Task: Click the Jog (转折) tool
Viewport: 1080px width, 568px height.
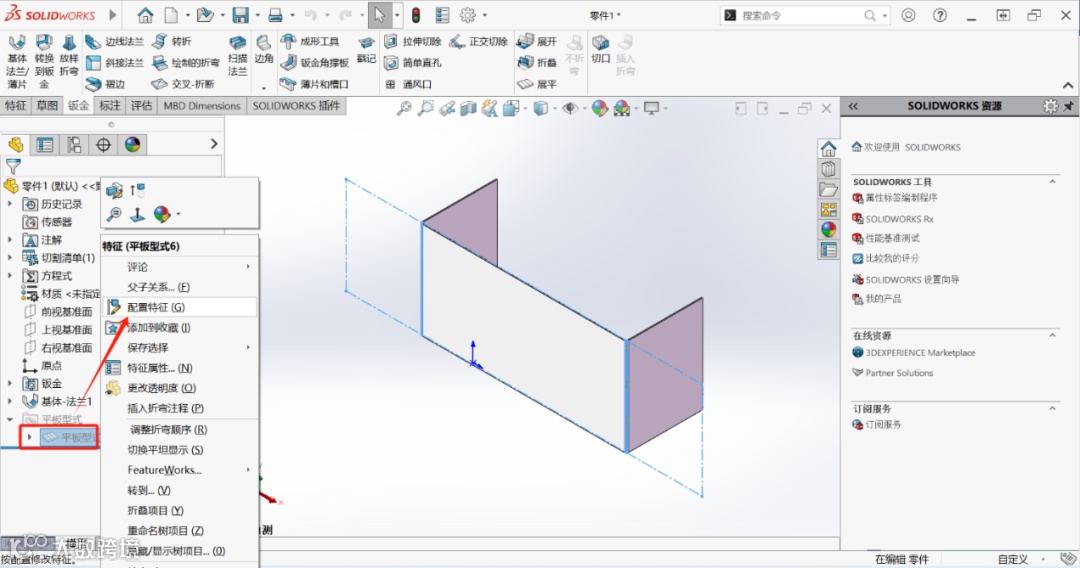Action: (172, 41)
